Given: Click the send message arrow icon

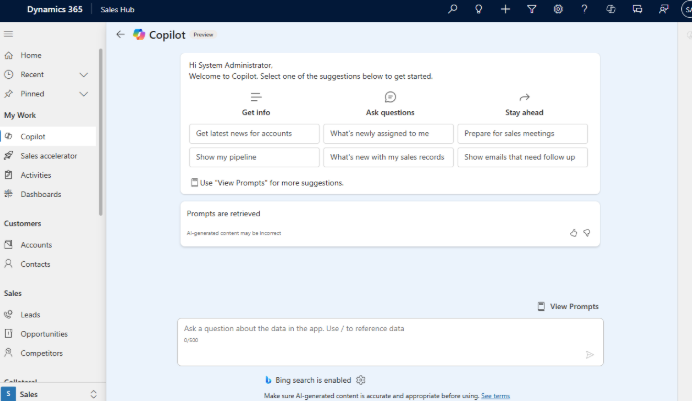Looking at the screenshot, I should pyautogui.click(x=590, y=354).
